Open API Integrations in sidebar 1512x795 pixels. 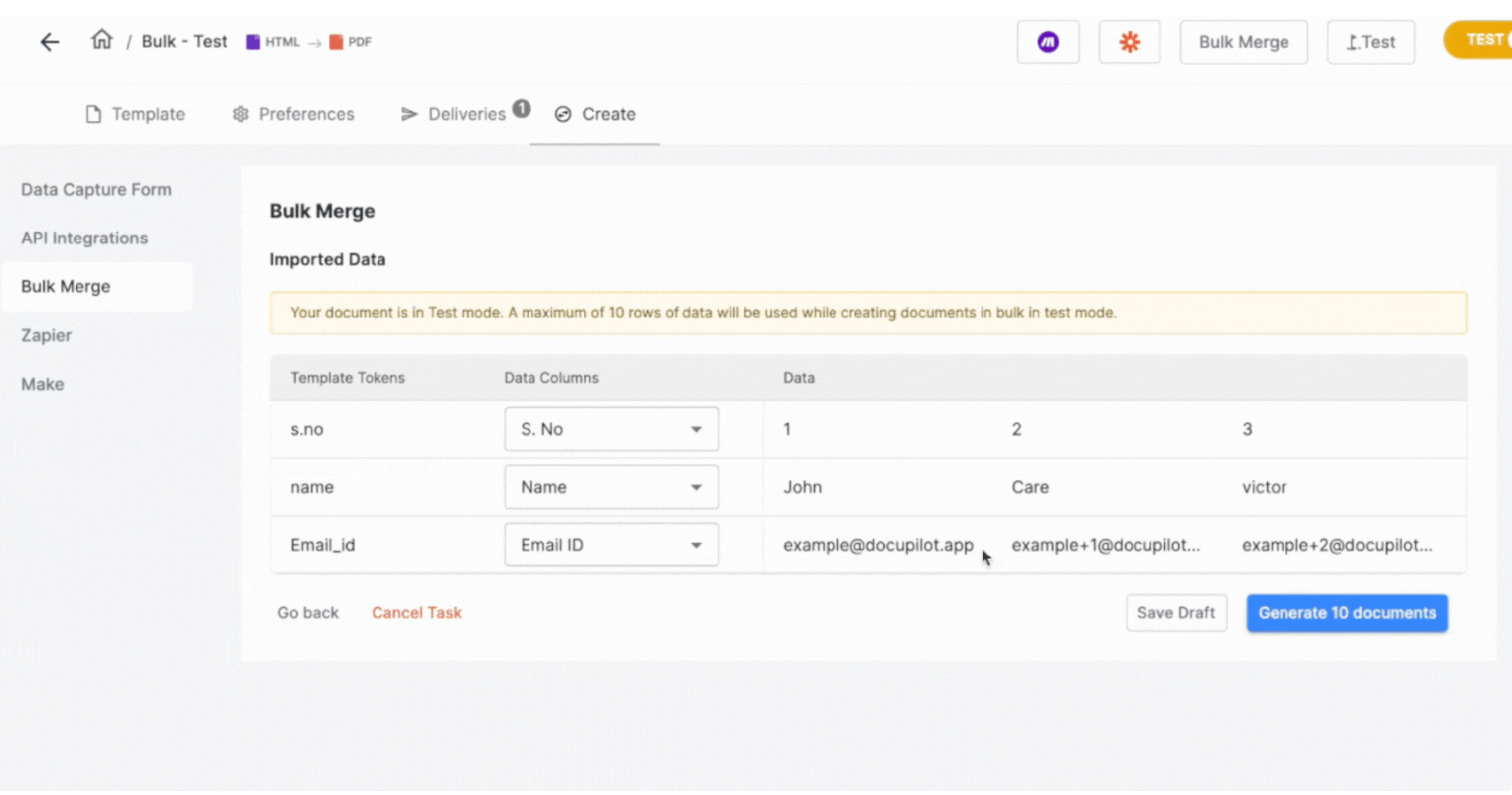[x=84, y=238]
